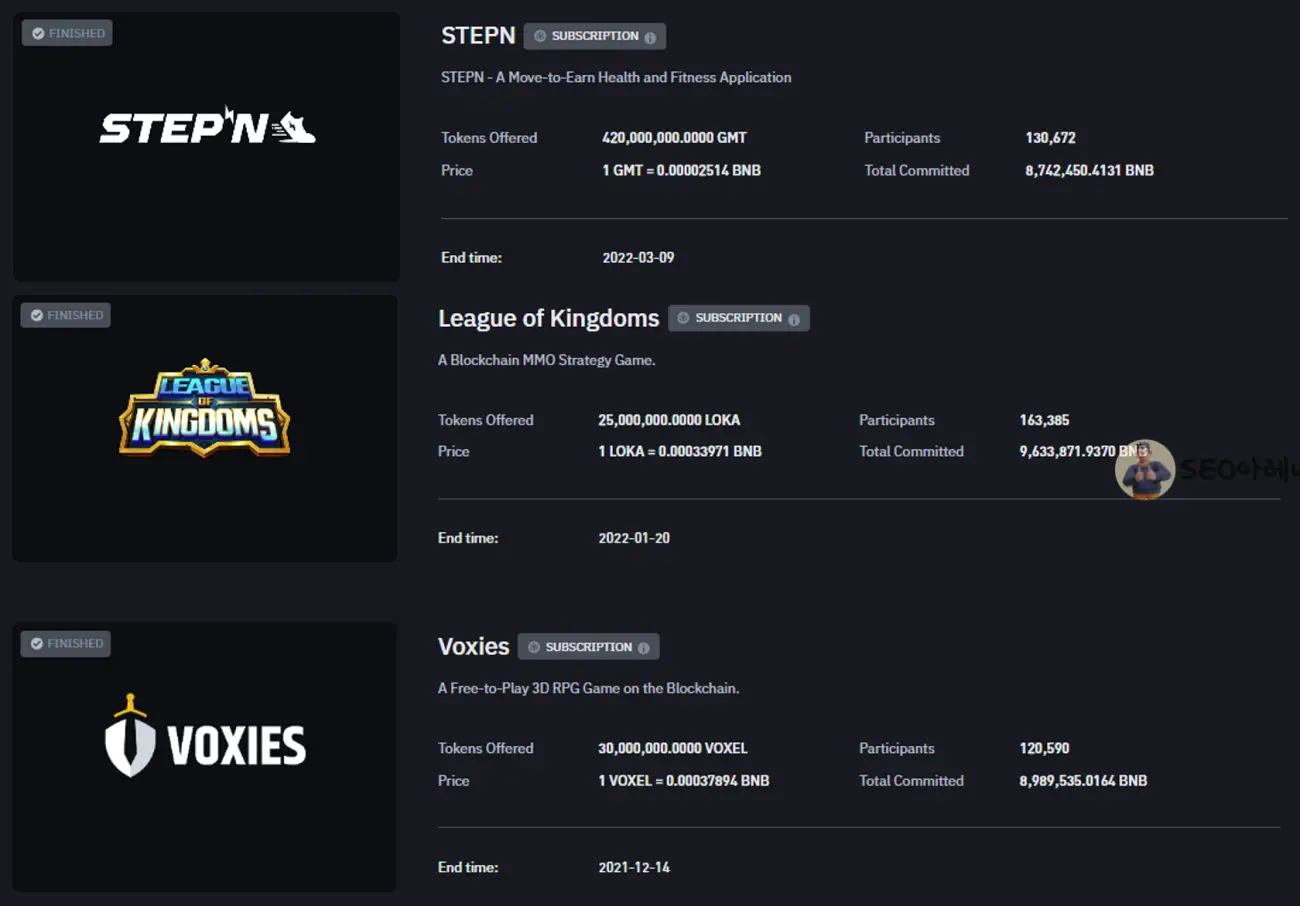1300x906 pixels.
Task: Click the STEPN logo thumbnail
Action: click(206, 146)
